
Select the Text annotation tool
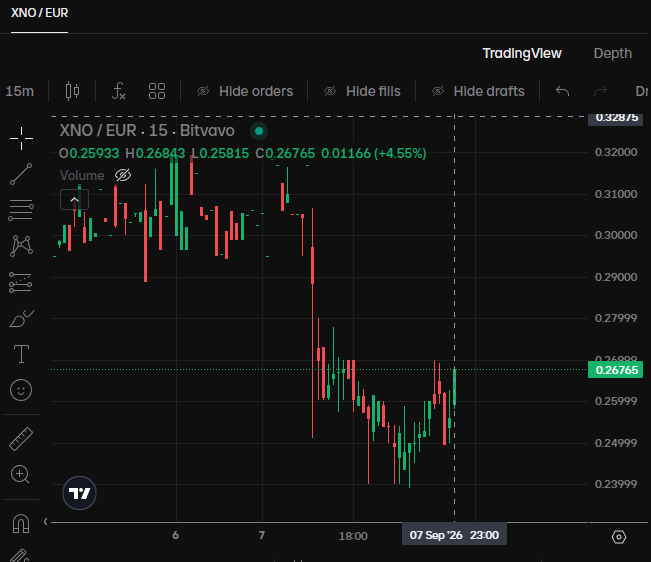[22, 354]
